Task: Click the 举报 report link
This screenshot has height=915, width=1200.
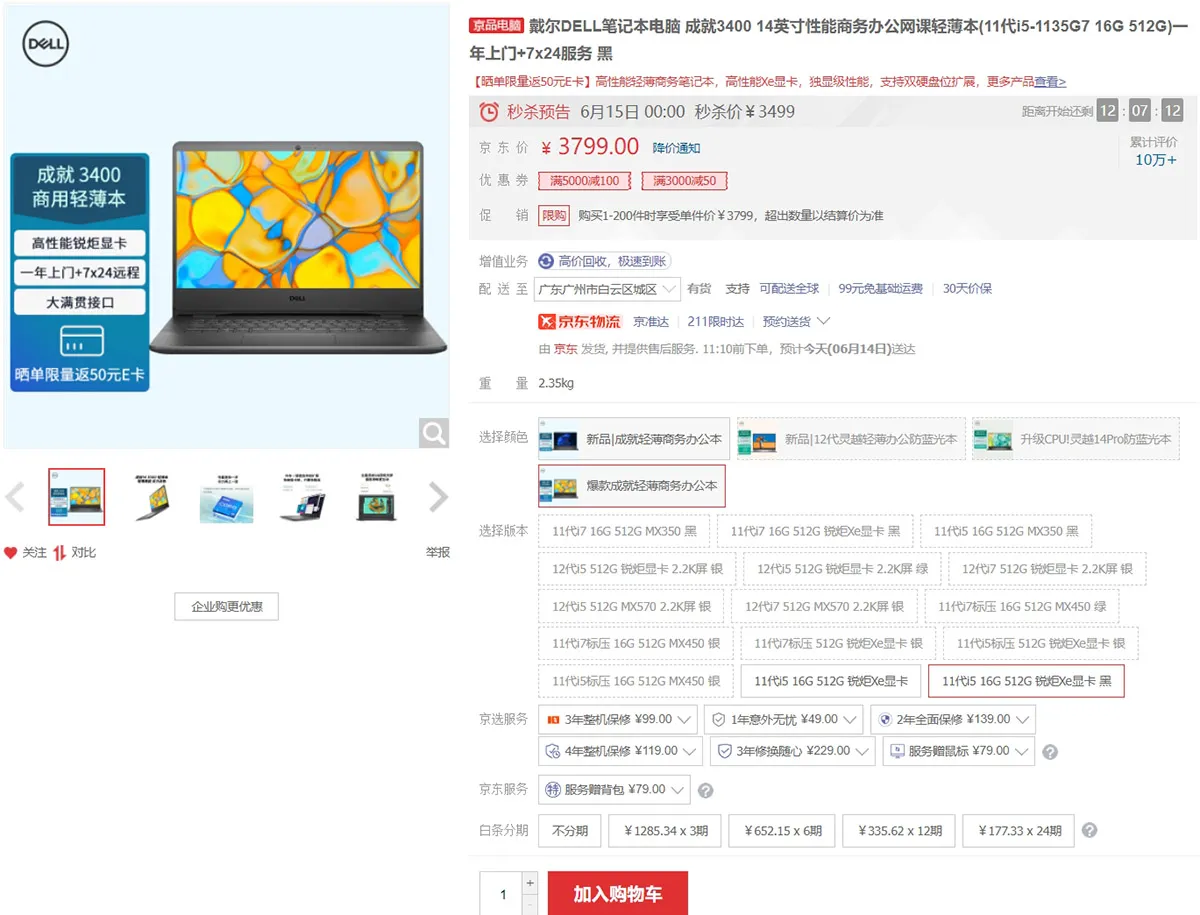Action: tap(438, 553)
